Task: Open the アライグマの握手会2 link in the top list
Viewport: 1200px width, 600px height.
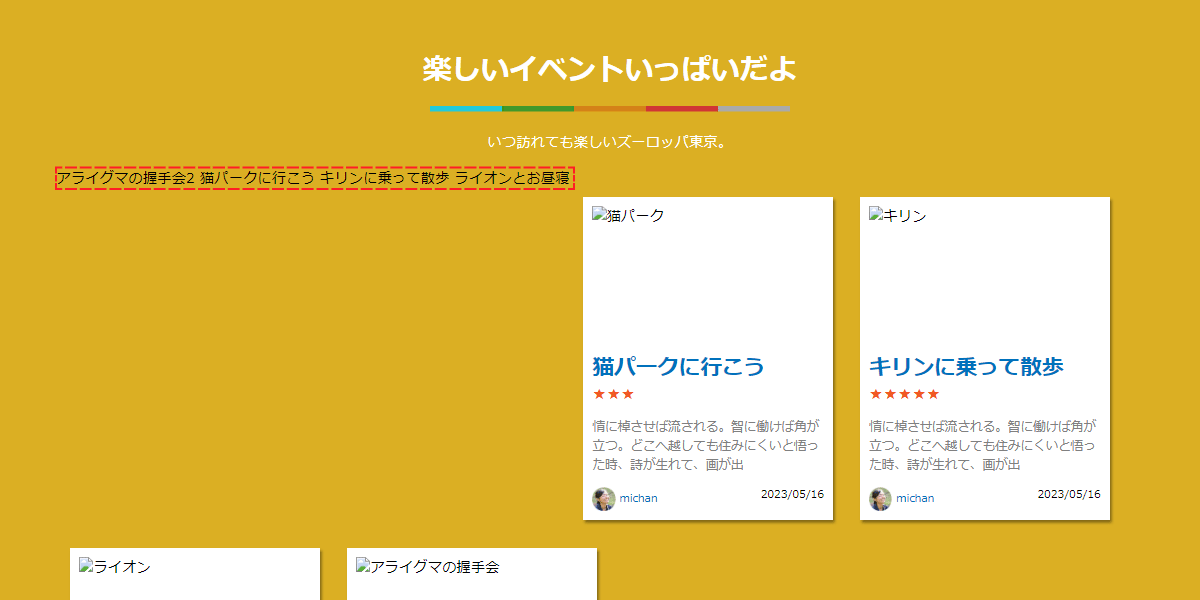Action: 125,178
